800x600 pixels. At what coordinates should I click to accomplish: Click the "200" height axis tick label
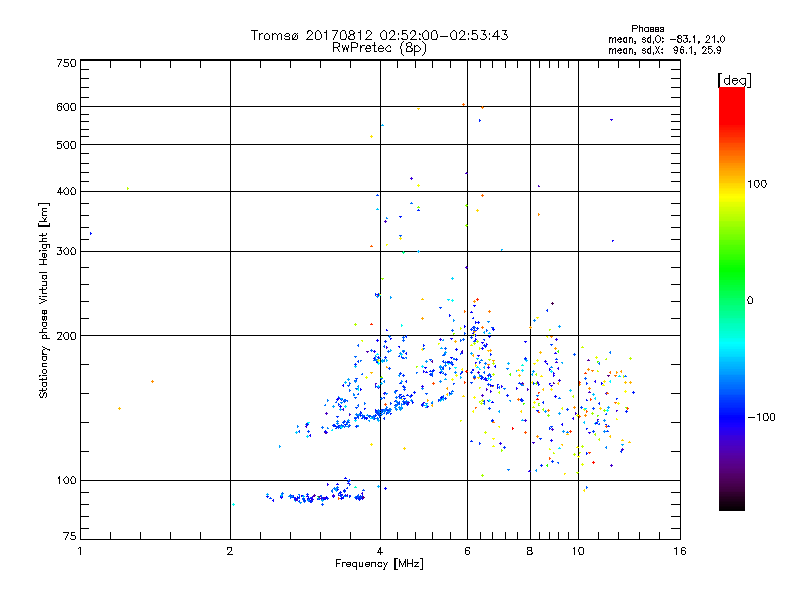67,336
